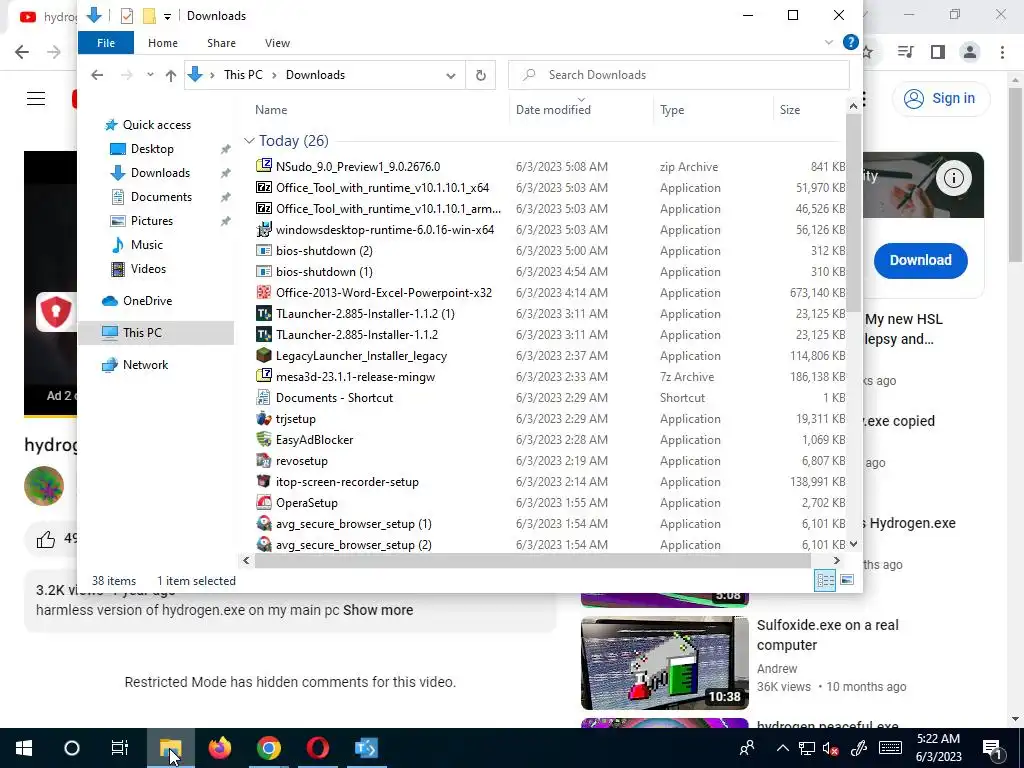This screenshot has width=1024, height=768.
Task: Select OneDrive in the navigation pane
Action: (x=148, y=300)
